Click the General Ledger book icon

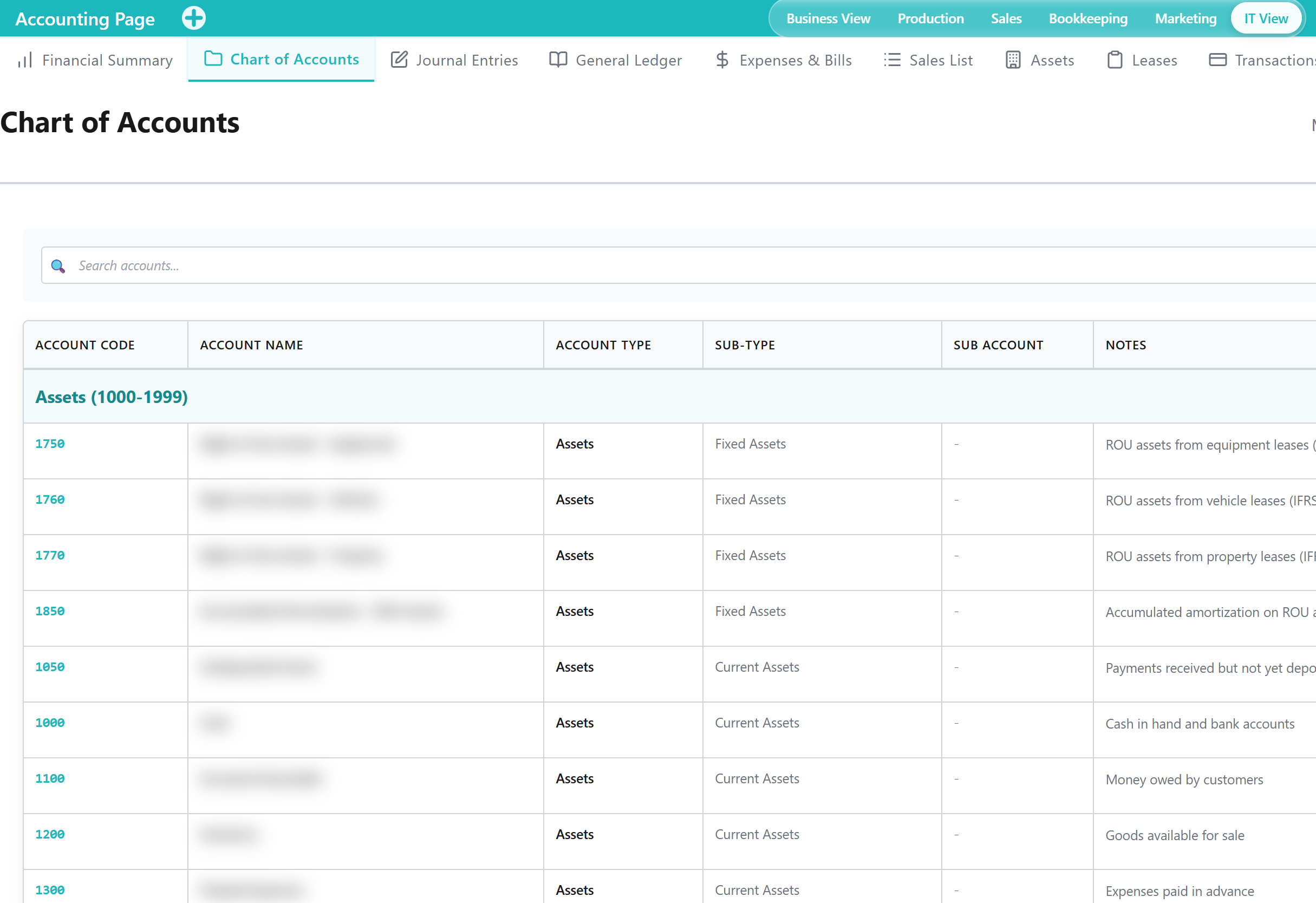[x=558, y=60]
